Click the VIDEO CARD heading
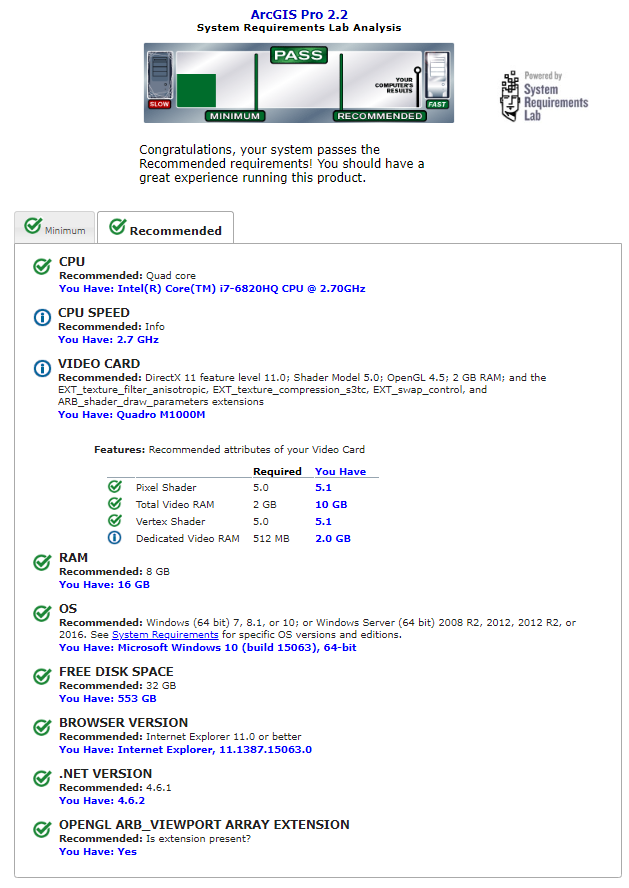This screenshot has width=629, height=888. 99,364
